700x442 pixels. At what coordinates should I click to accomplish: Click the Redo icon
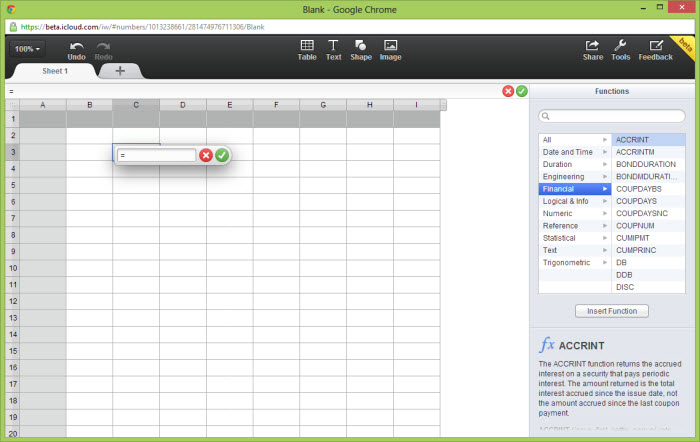point(103,46)
